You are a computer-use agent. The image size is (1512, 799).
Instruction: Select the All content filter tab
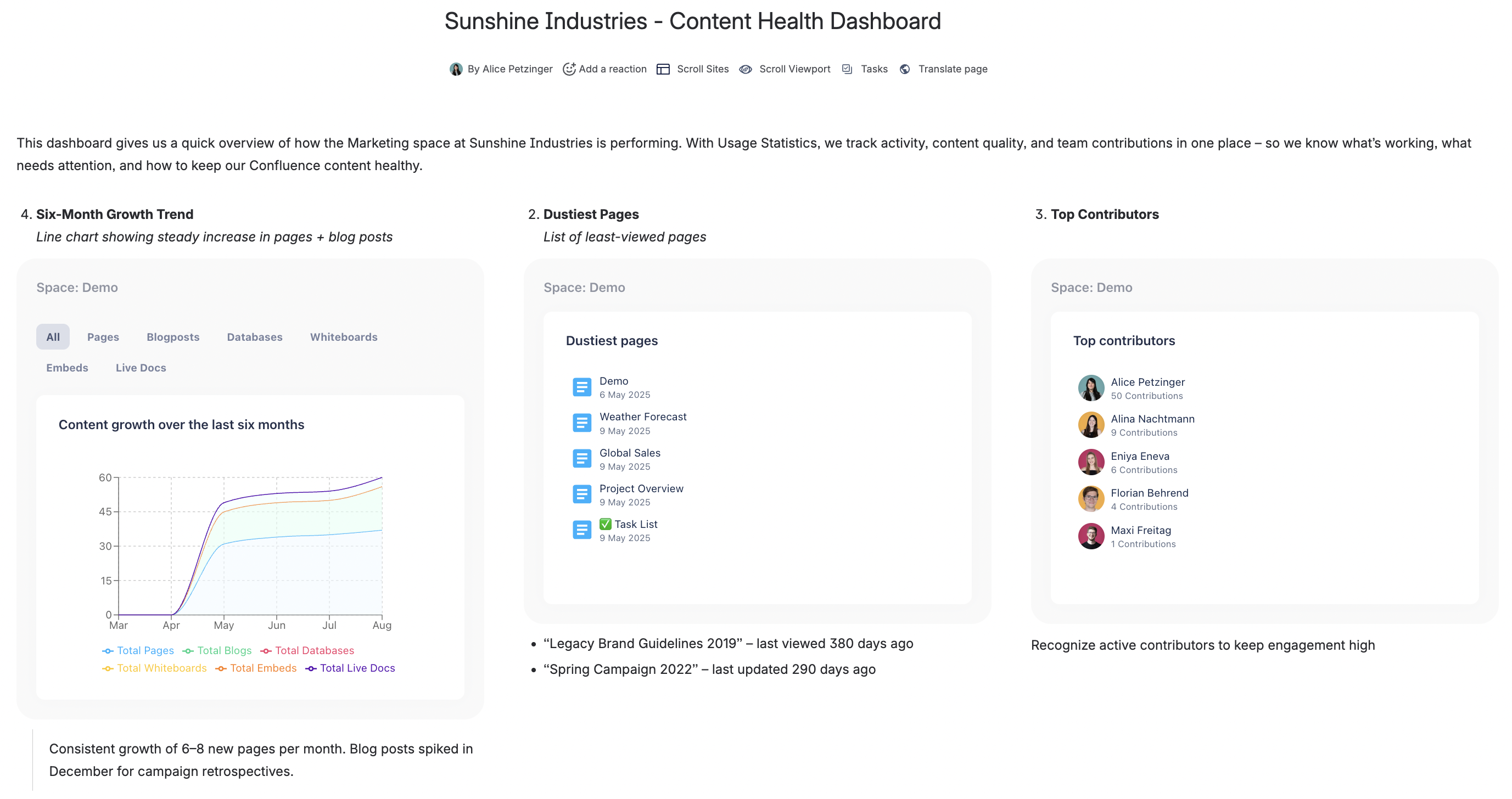coord(53,337)
